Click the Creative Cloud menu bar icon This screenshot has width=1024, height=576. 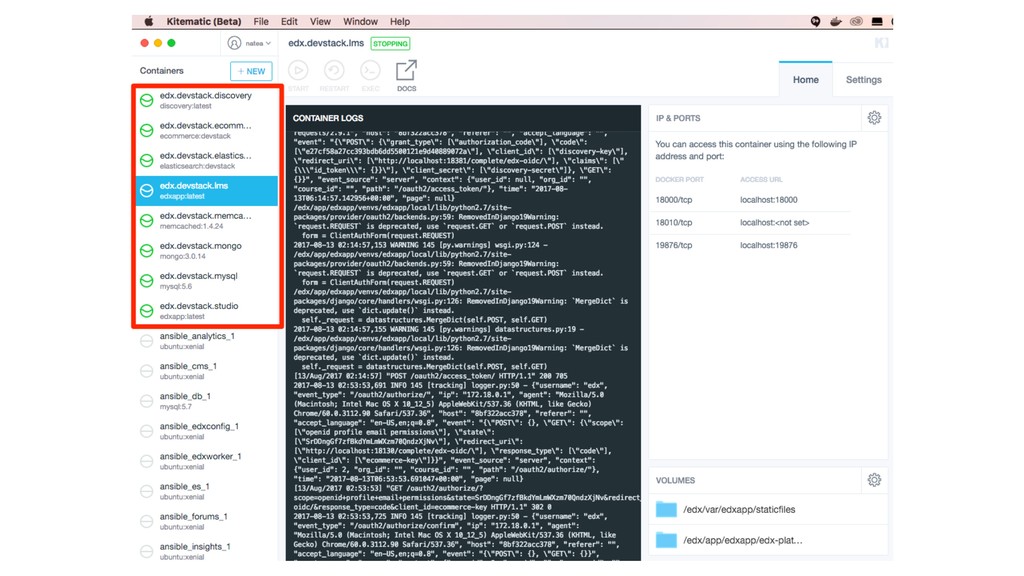click(x=856, y=22)
